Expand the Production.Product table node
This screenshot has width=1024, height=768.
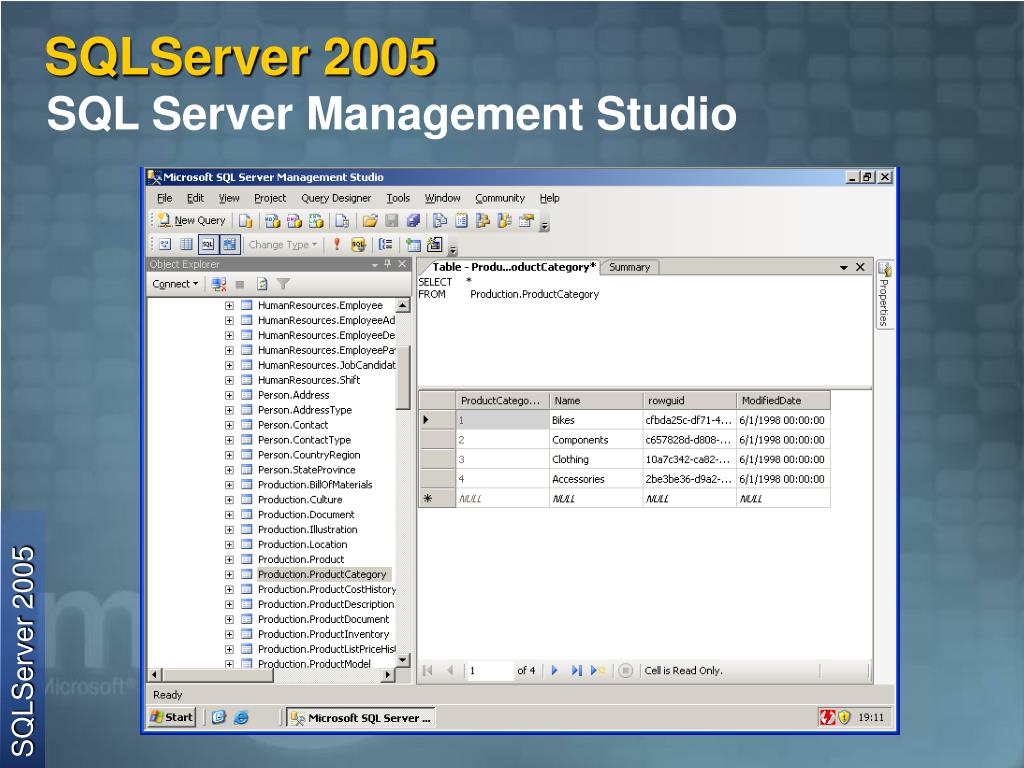click(229, 560)
